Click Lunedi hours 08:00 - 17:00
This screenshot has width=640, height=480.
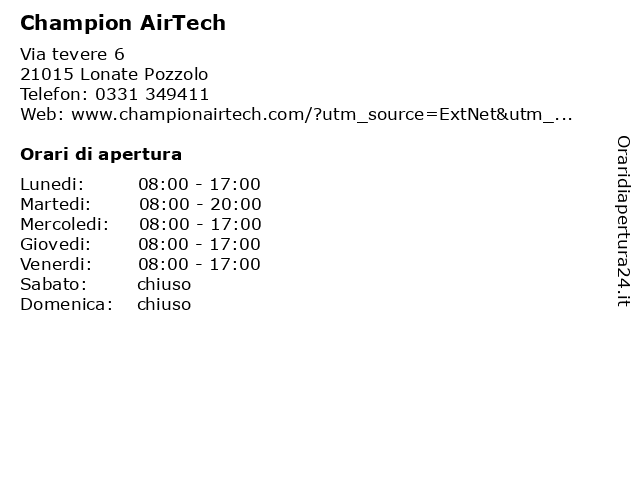click(x=199, y=184)
